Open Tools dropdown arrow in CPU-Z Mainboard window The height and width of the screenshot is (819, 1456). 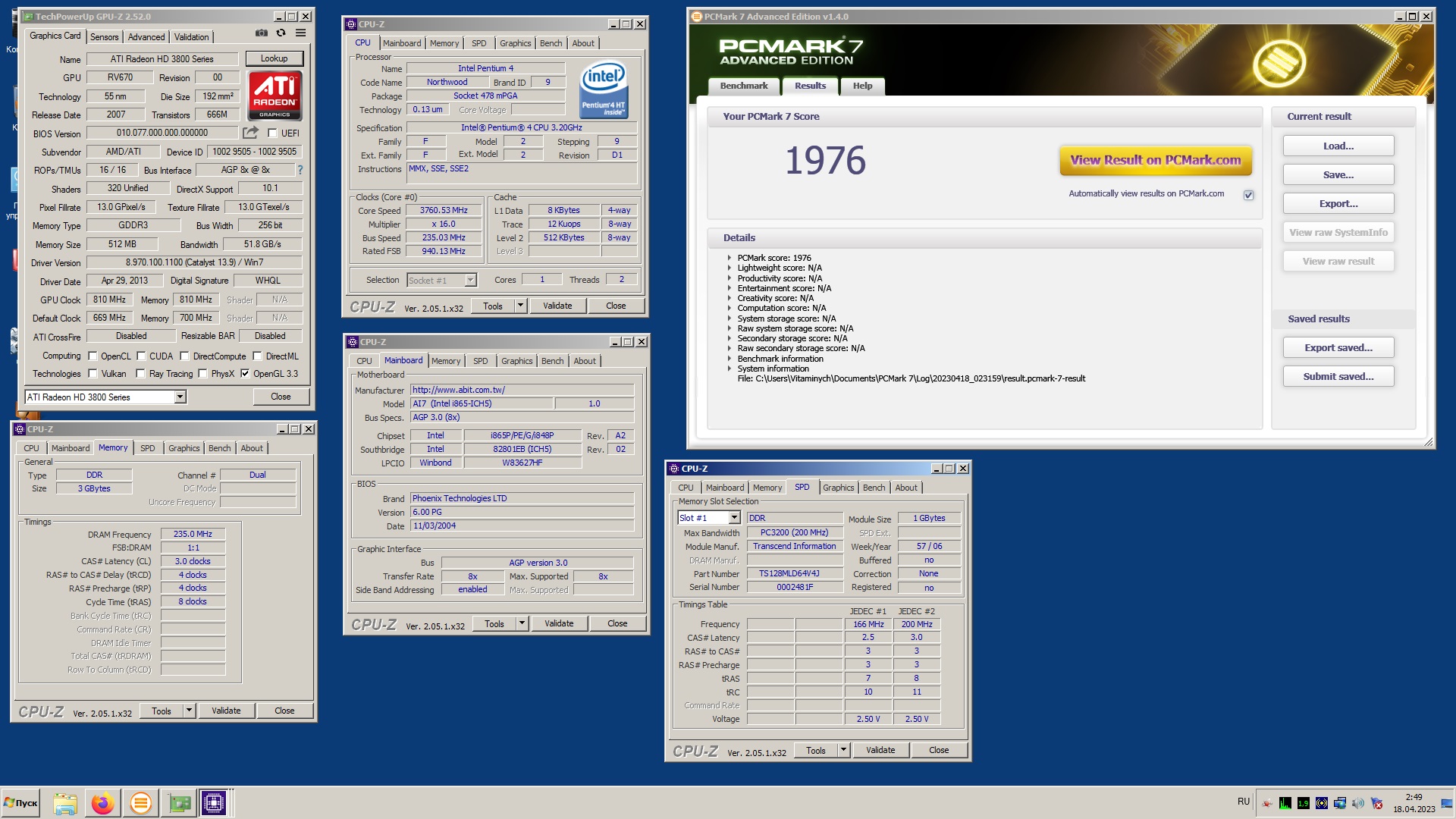click(x=522, y=623)
